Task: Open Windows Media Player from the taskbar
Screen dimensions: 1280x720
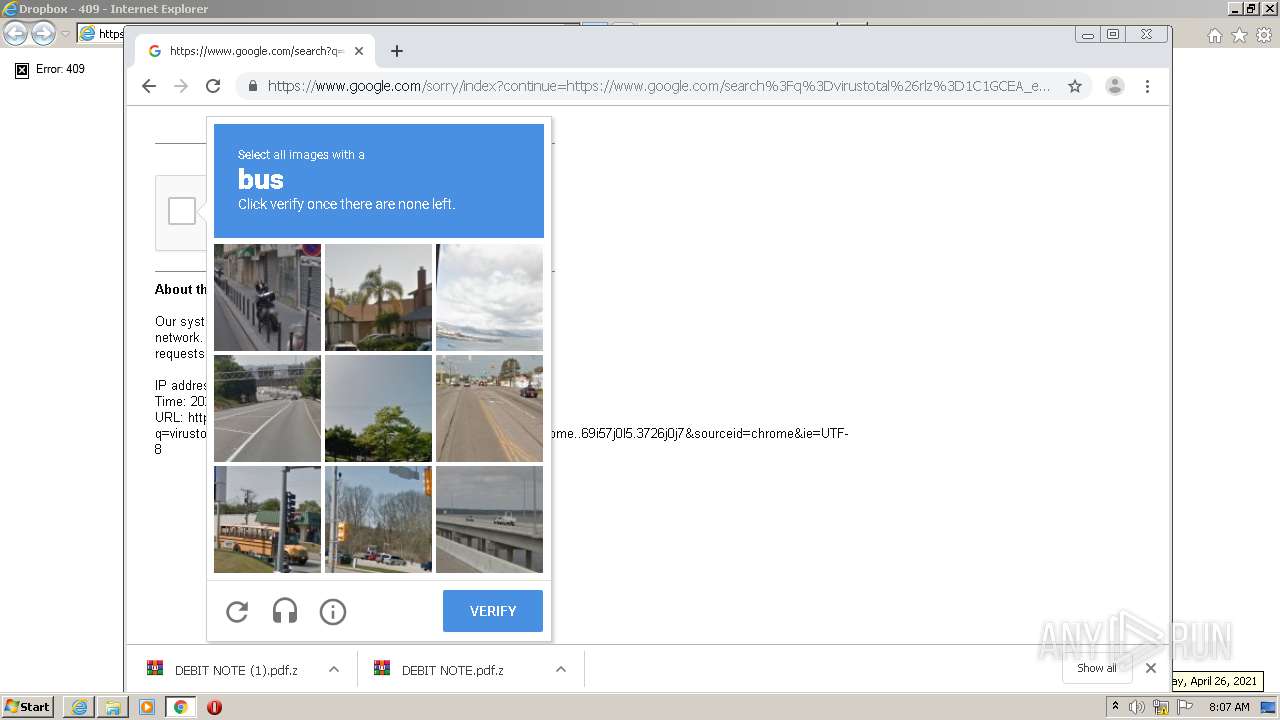Action: (147, 707)
